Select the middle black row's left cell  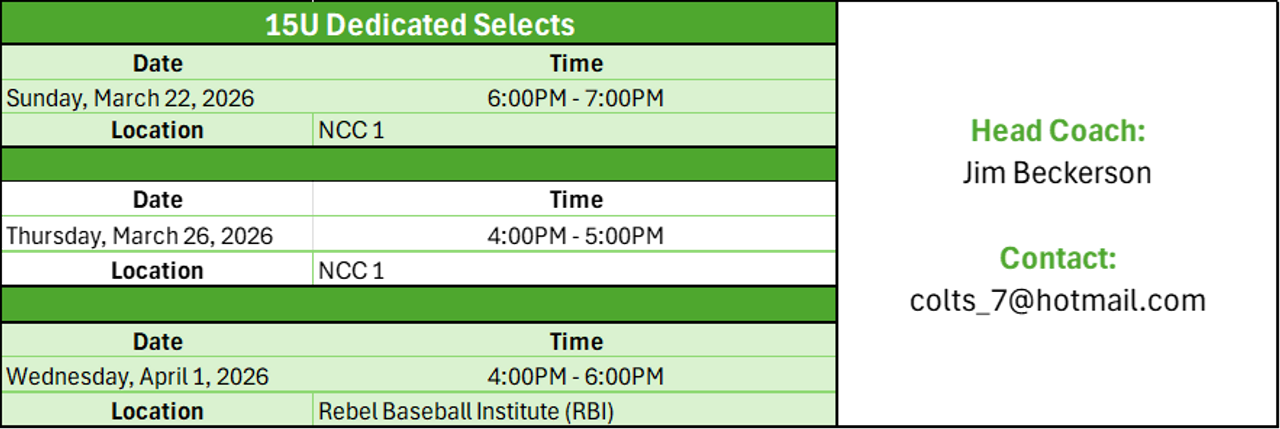point(157,233)
